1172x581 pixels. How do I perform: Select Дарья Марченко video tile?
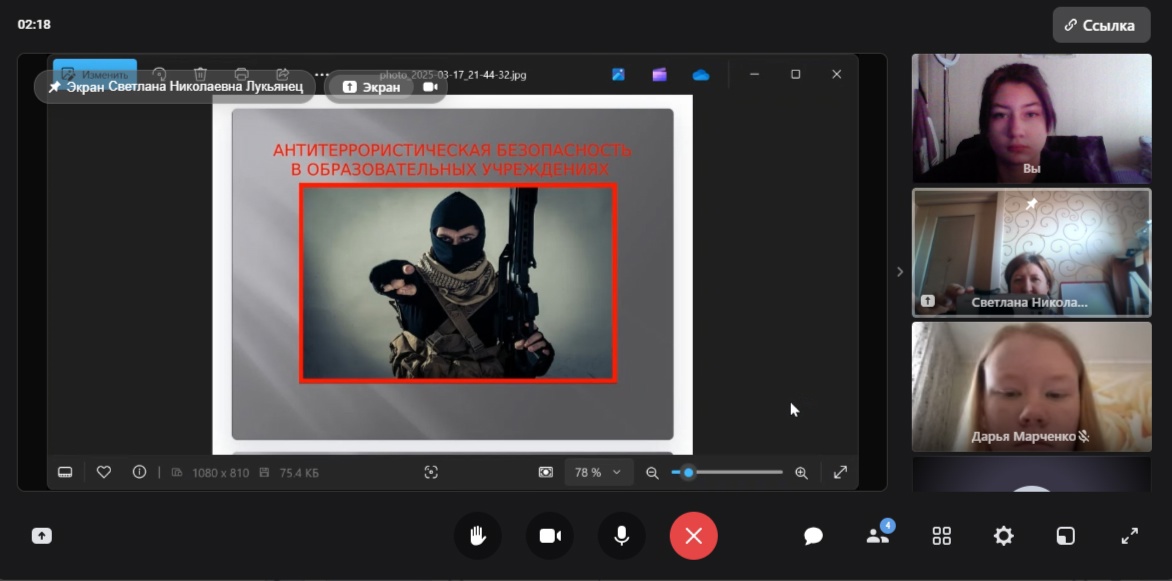[1031, 387]
